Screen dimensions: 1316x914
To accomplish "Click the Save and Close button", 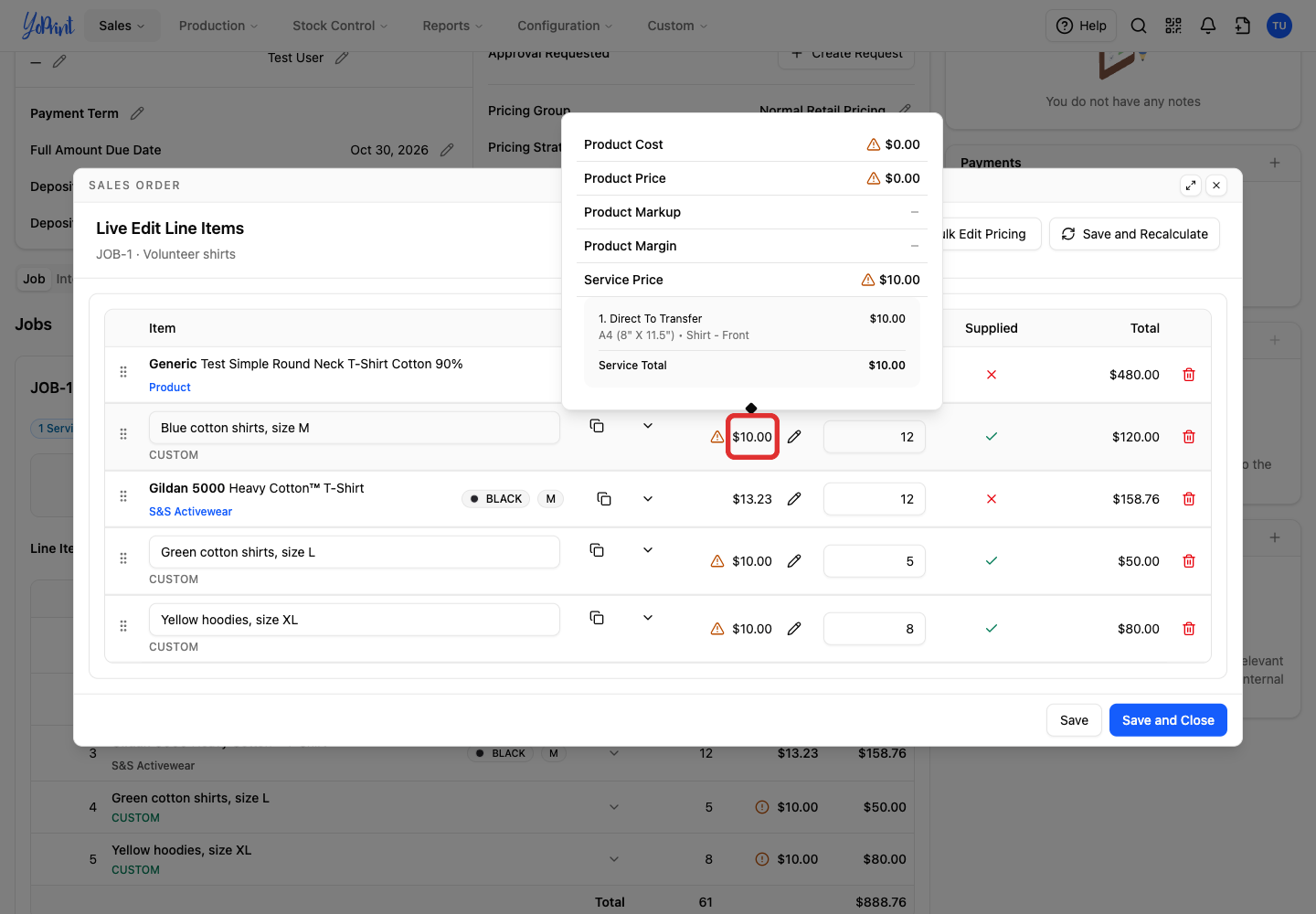I will (1168, 720).
